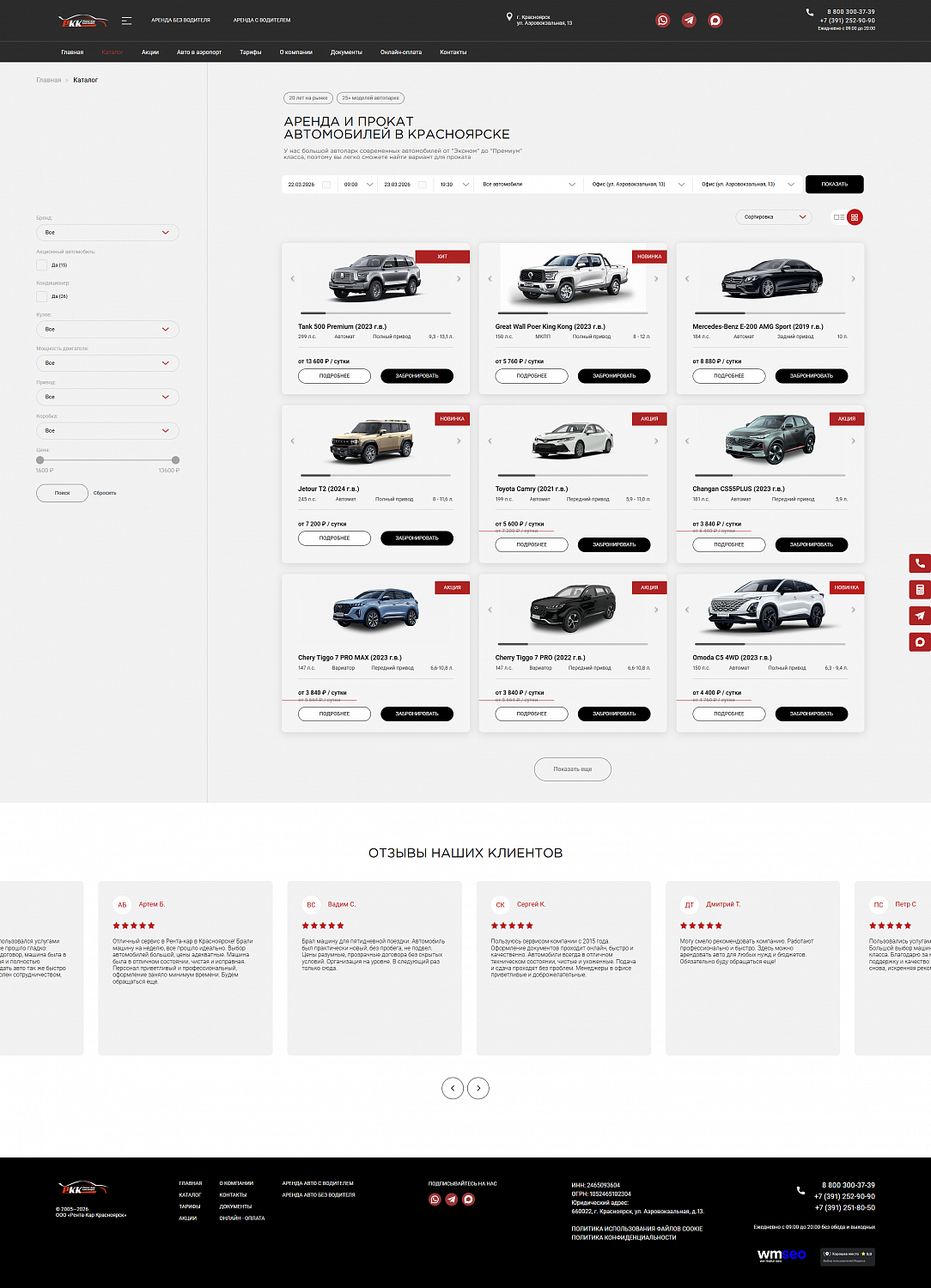Click the floating red chat bubble button
The image size is (931, 1288).
920,641
